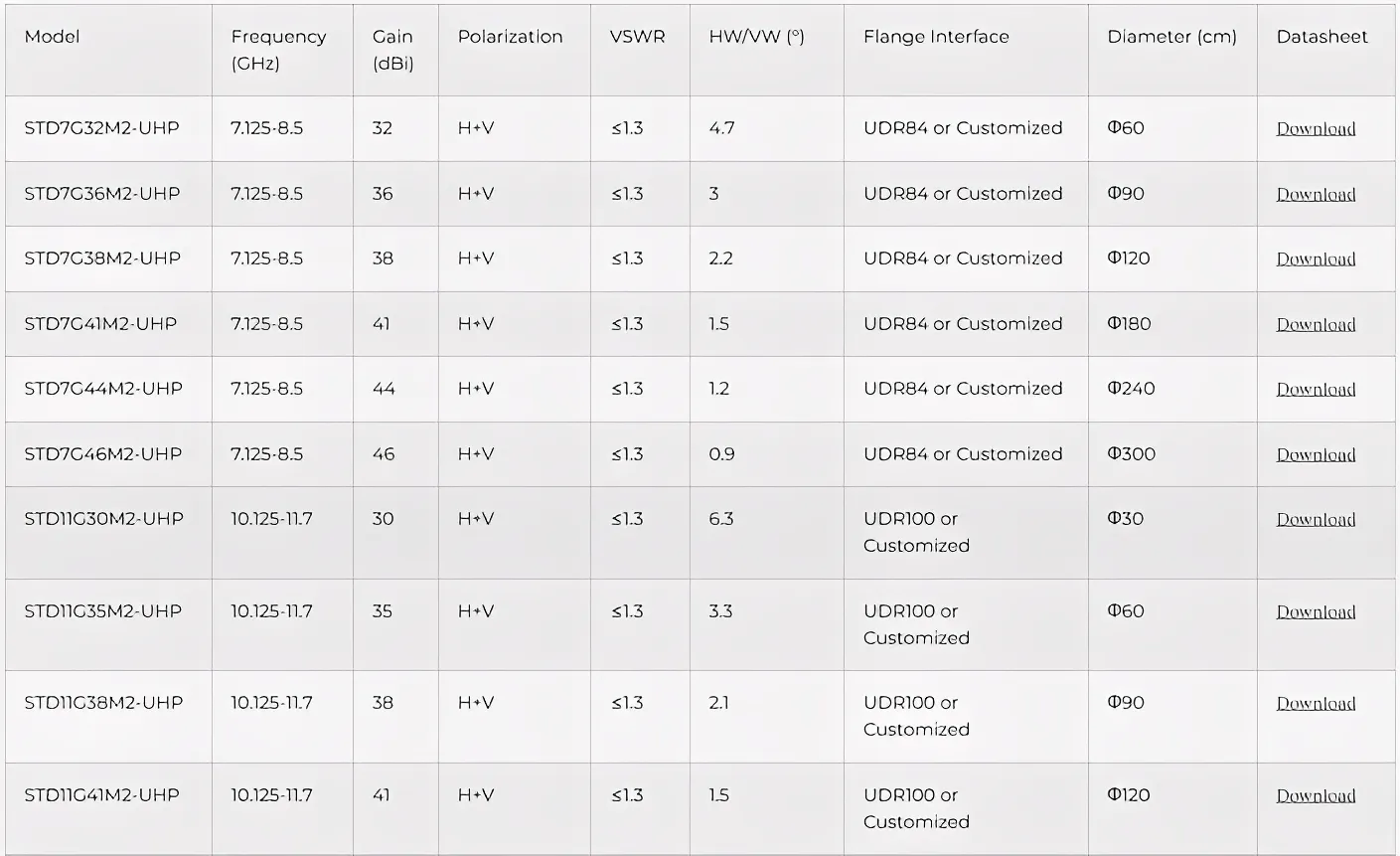Download the STD7G44M2-UHP datasheet

tap(1316, 390)
